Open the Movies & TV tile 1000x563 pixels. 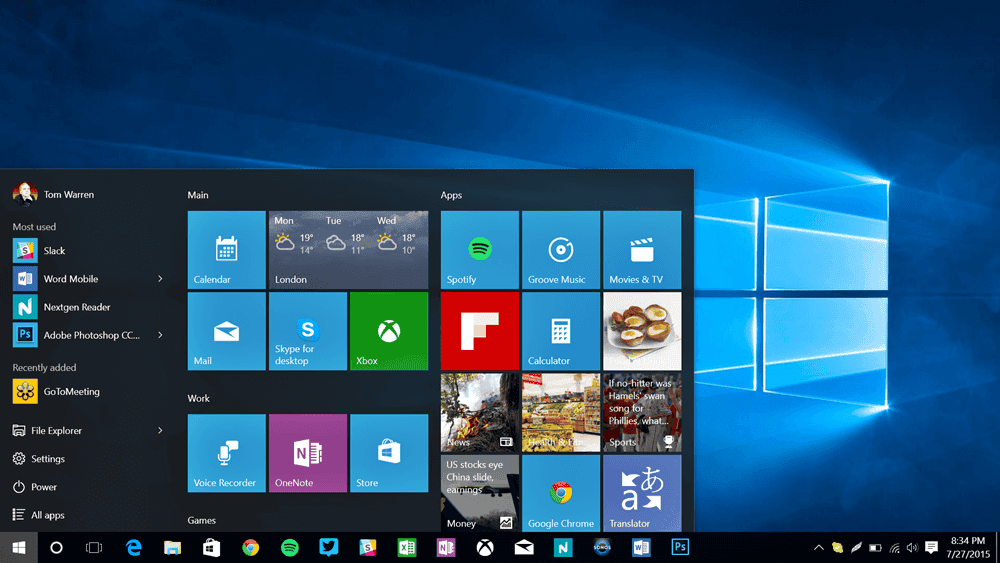coord(642,250)
